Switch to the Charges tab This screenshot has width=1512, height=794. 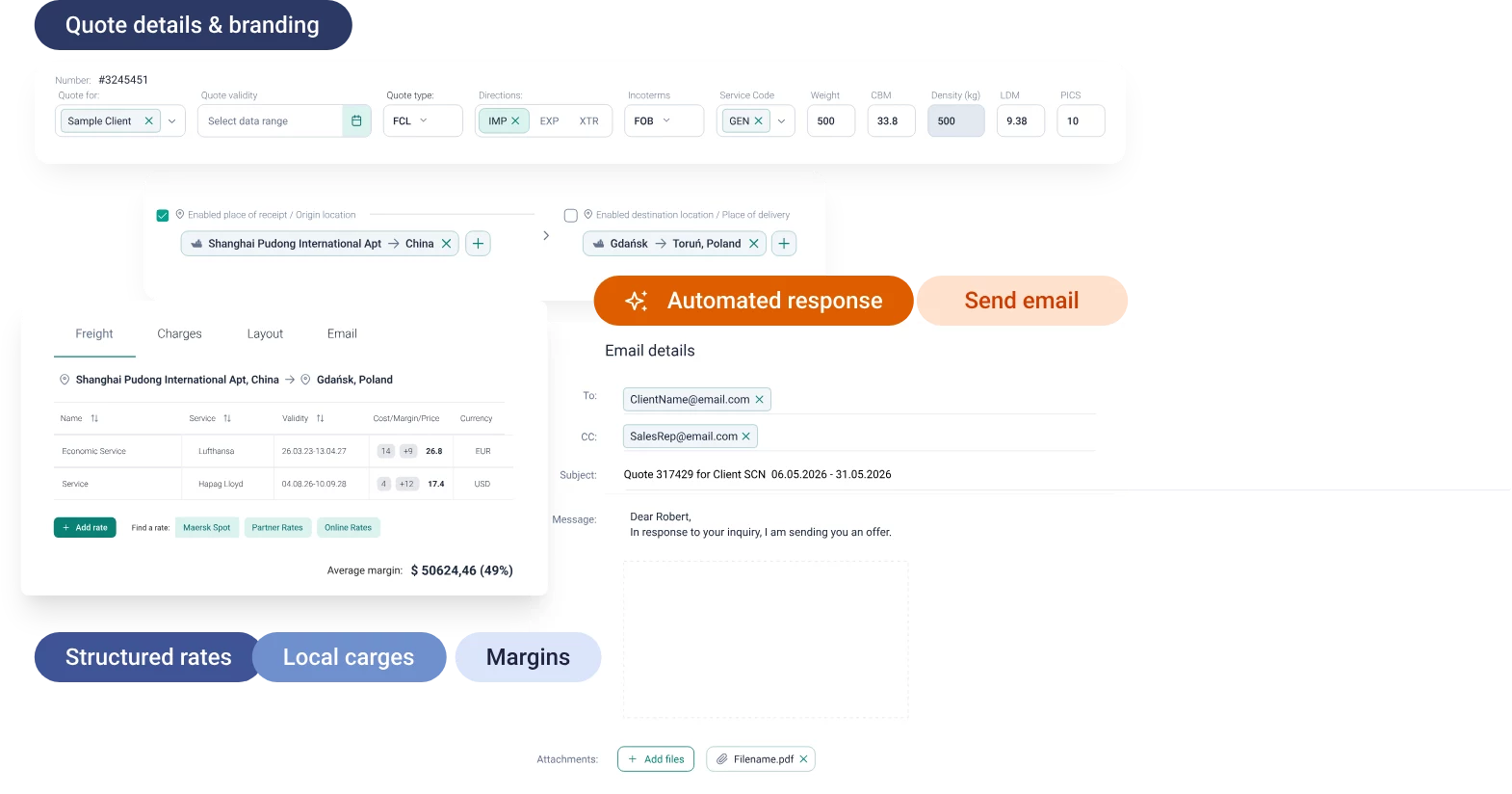pos(179,334)
